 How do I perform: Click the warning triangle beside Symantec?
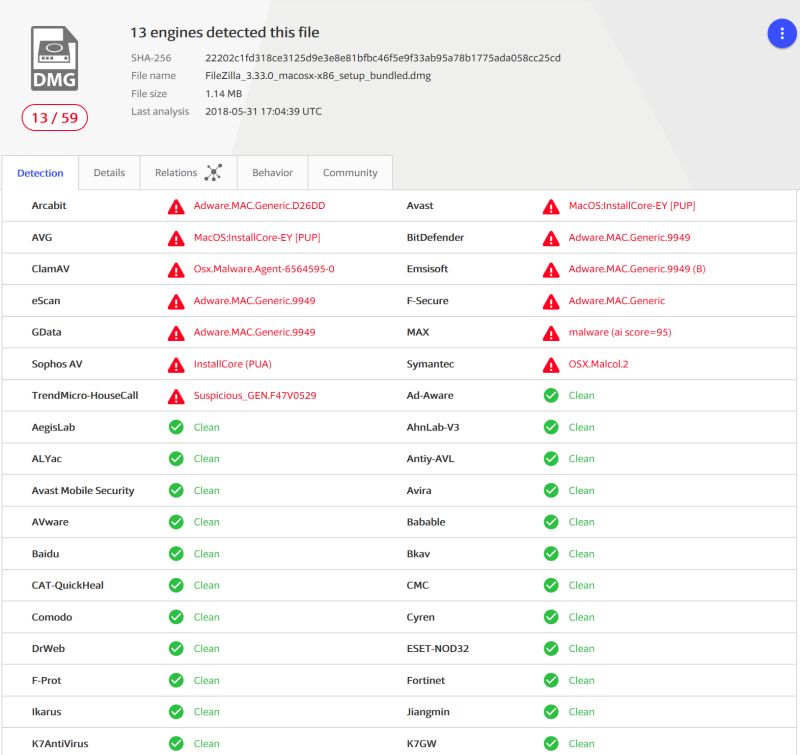[x=549, y=364]
